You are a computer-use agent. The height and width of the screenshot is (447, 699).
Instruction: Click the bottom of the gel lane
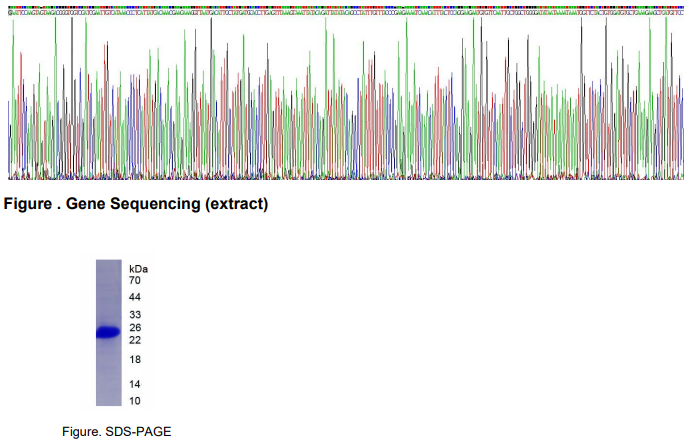108,401
